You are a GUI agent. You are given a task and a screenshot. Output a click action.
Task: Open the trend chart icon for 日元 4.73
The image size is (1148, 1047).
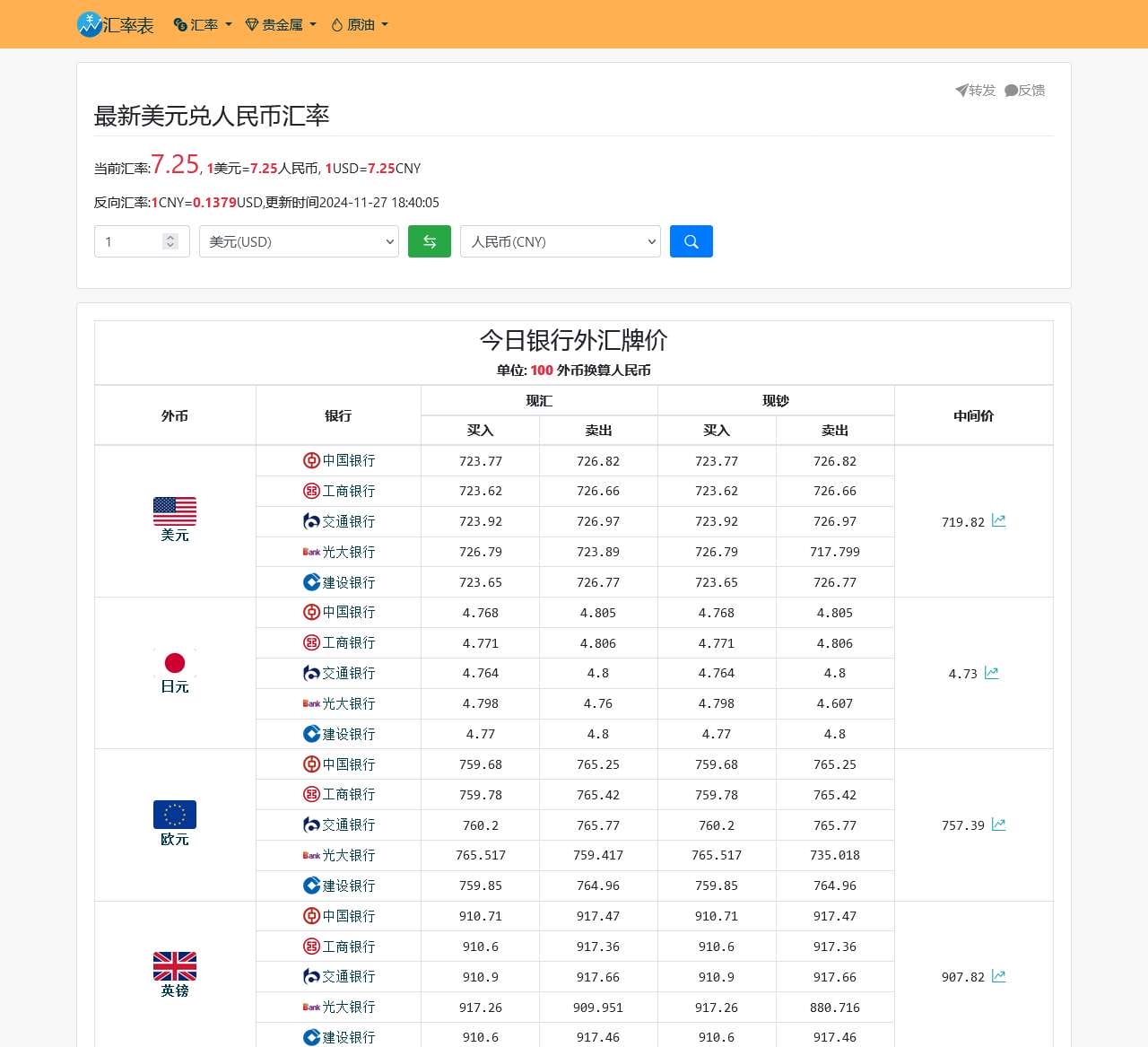tap(991, 672)
